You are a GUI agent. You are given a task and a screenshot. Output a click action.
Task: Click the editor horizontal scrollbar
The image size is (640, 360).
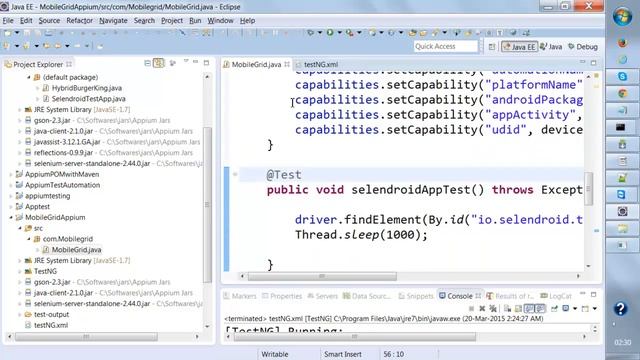click(x=322, y=276)
